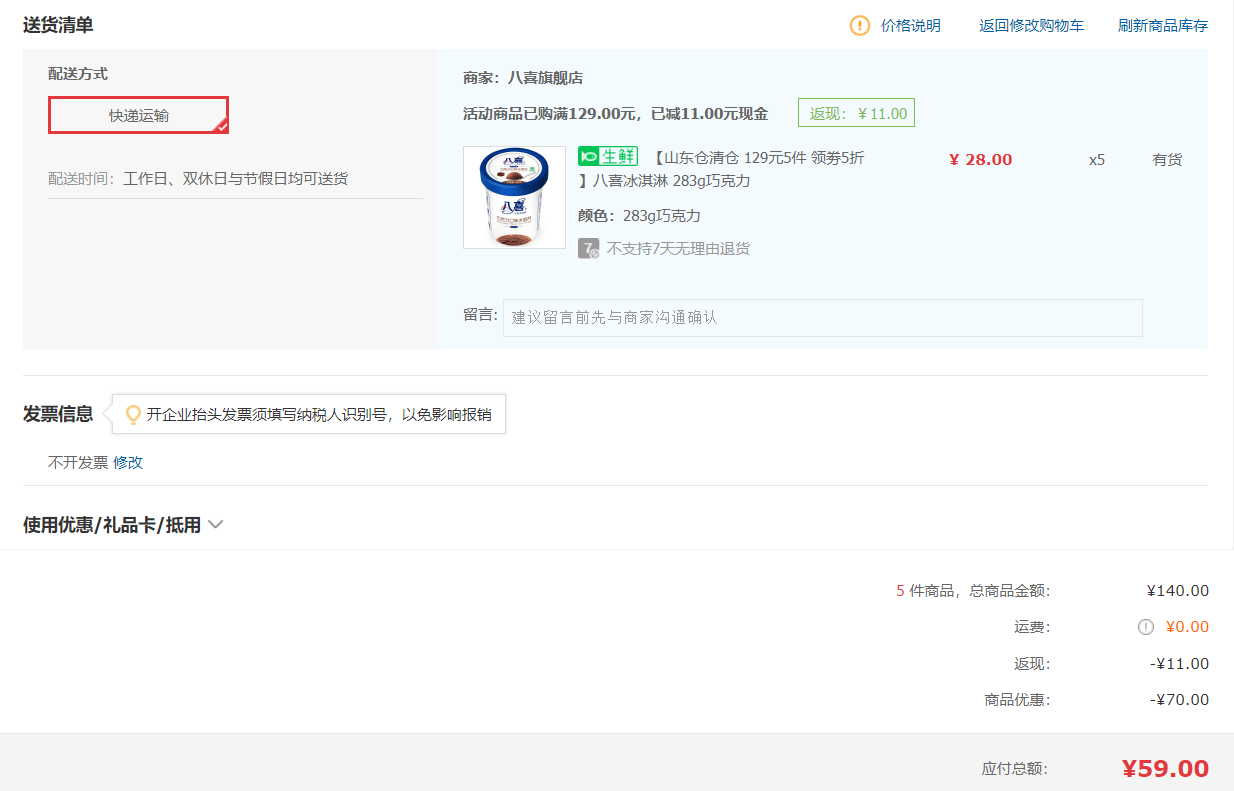Open the 八喜 ice cream product thumbnail
Viewport: 1234px width, 791px height.
(x=514, y=197)
